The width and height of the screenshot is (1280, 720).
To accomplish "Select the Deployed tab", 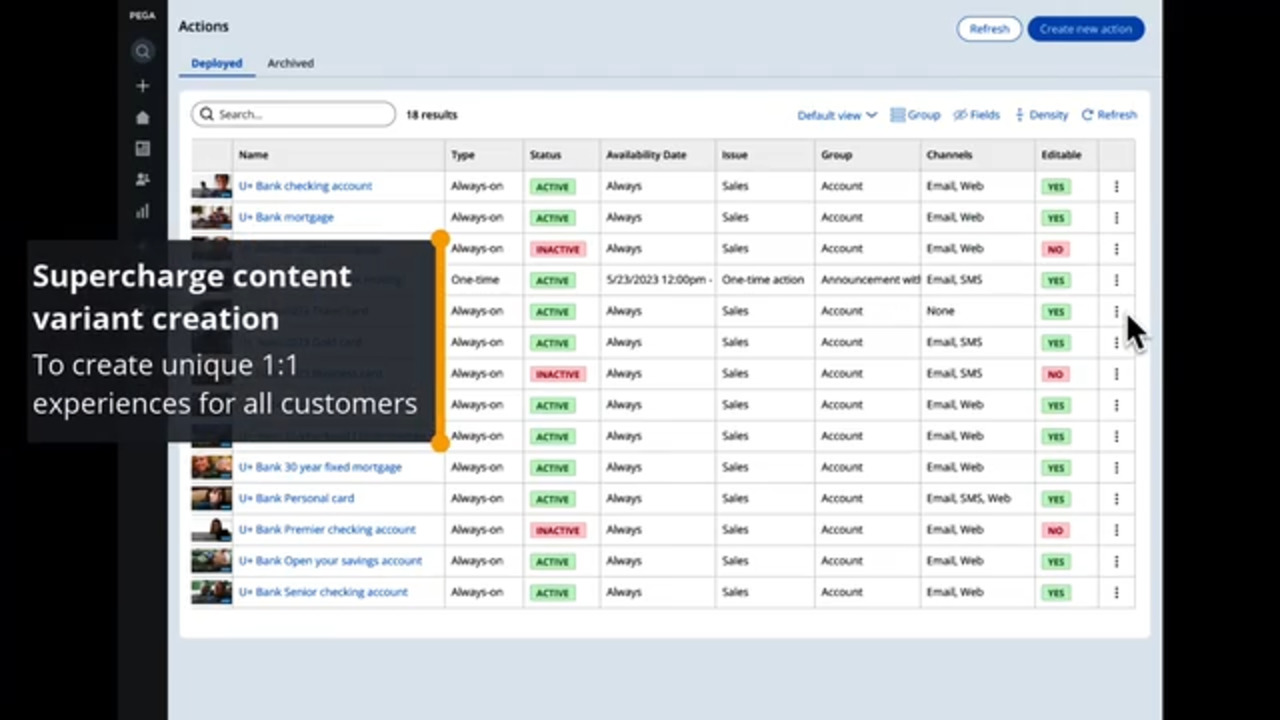I will click(x=217, y=63).
